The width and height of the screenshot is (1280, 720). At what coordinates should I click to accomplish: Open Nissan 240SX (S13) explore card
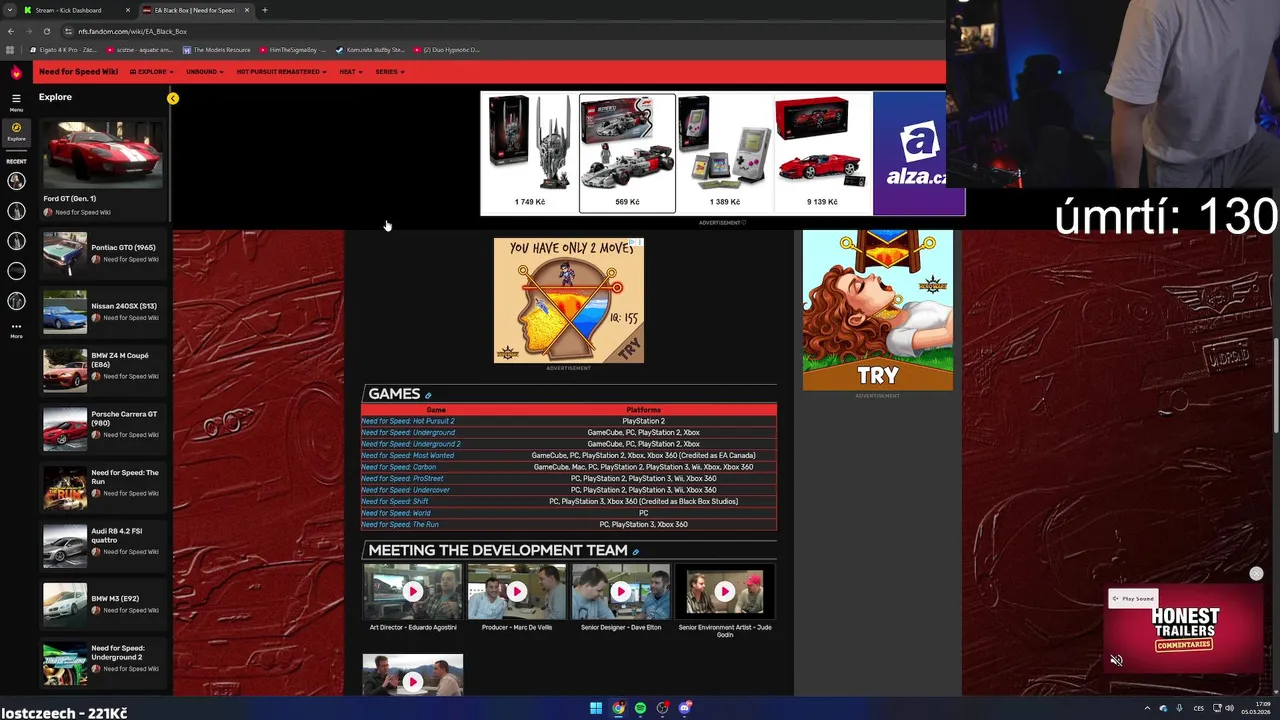(101, 311)
